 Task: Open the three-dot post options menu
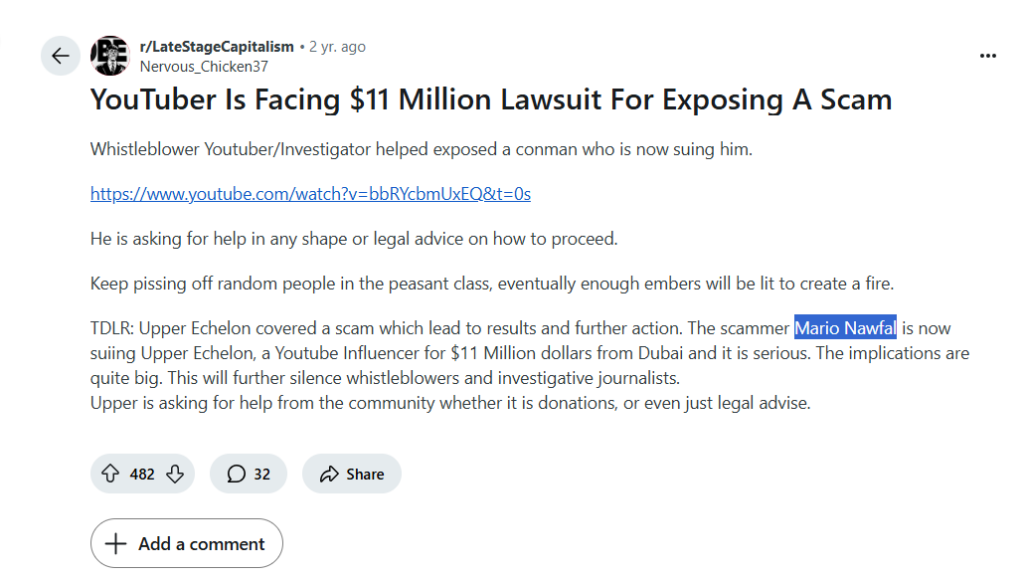click(988, 56)
